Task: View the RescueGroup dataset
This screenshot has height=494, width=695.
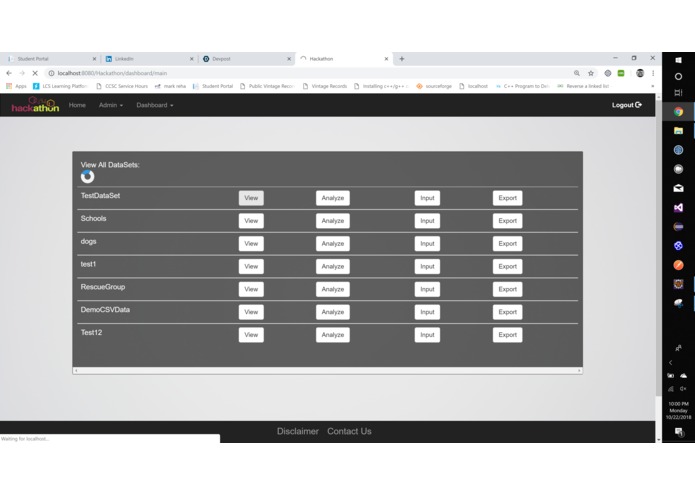Action: pos(251,289)
